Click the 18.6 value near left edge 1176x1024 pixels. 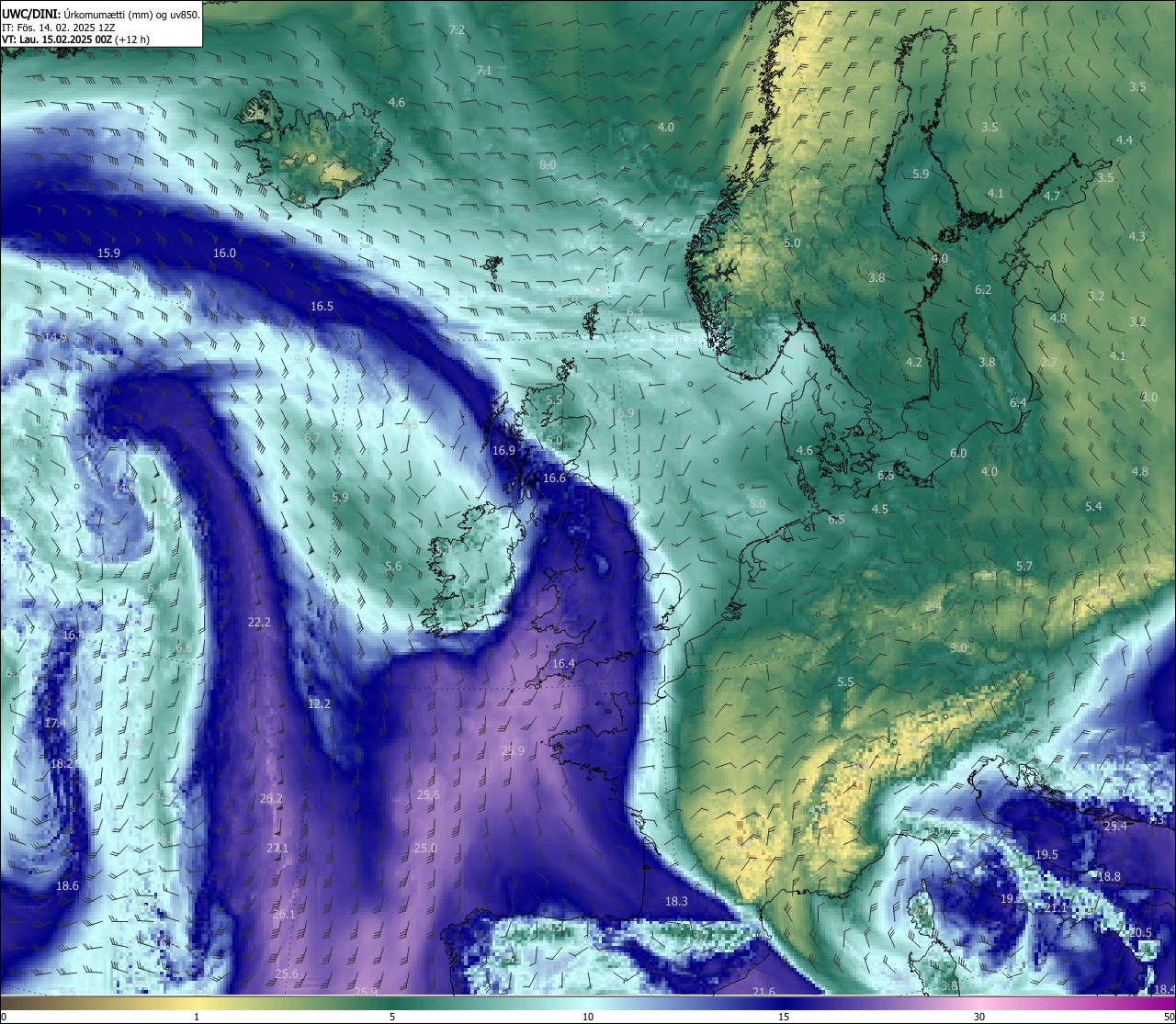(x=67, y=885)
